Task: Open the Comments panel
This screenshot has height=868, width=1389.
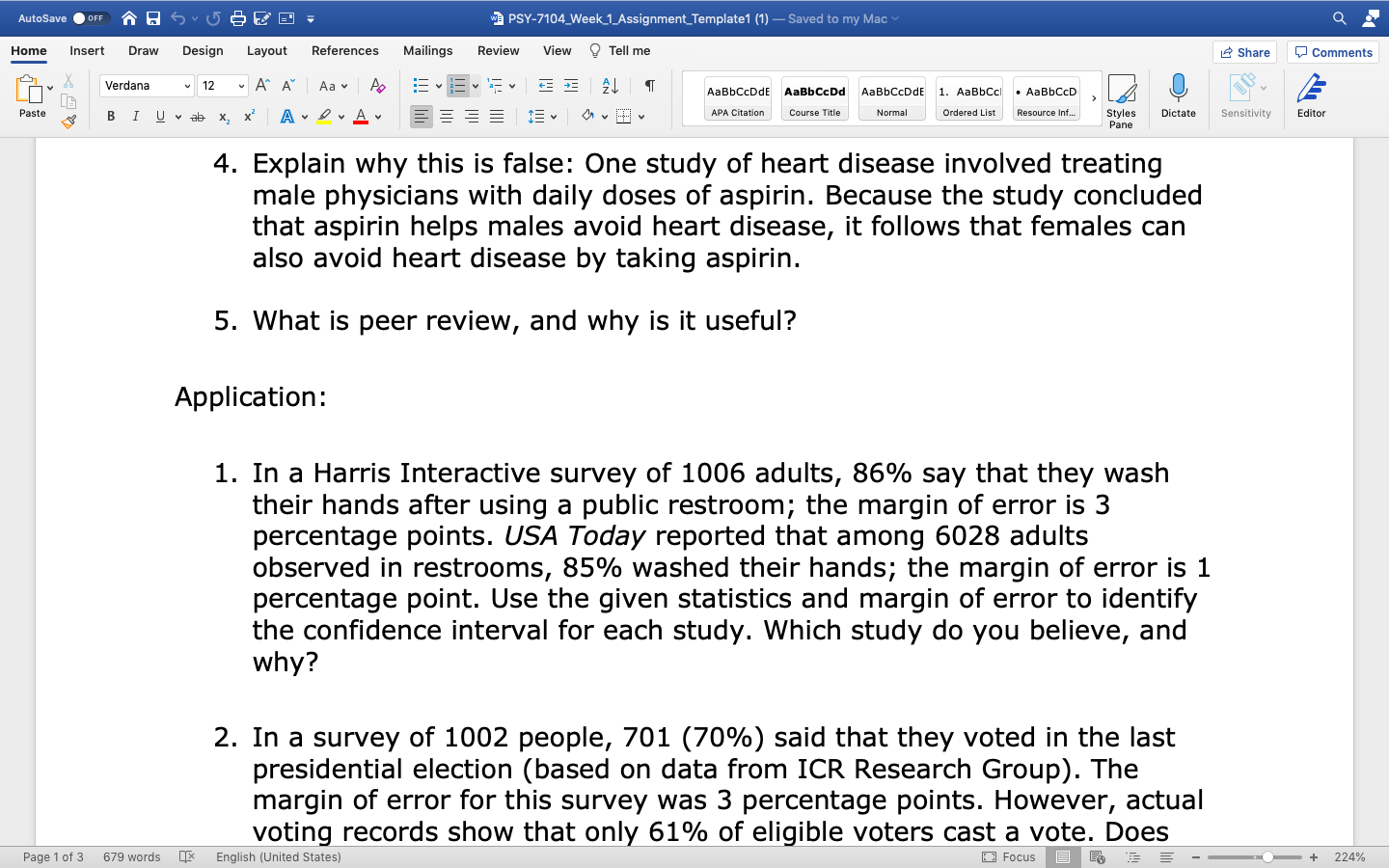Action: [1332, 52]
